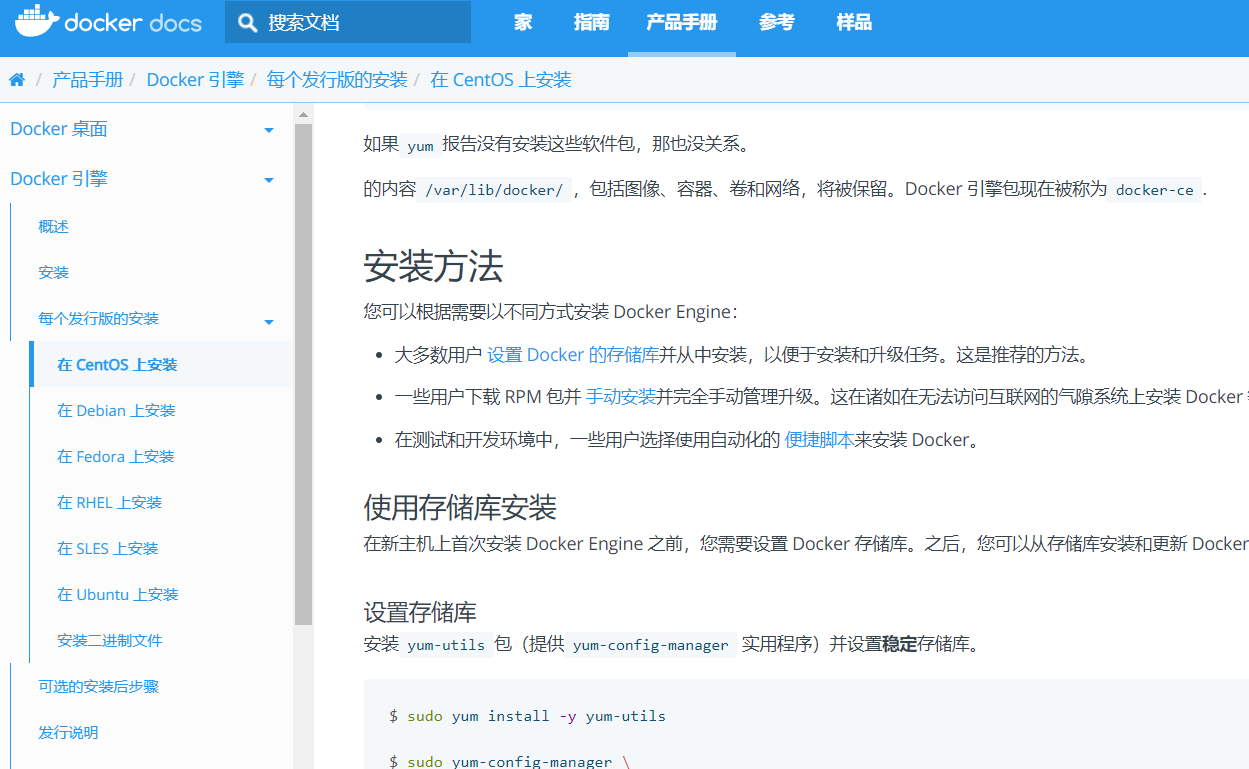The height and width of the screenshot is (769, 1249).
Task: Open the 参考 navigation tab
Action: 777,22
